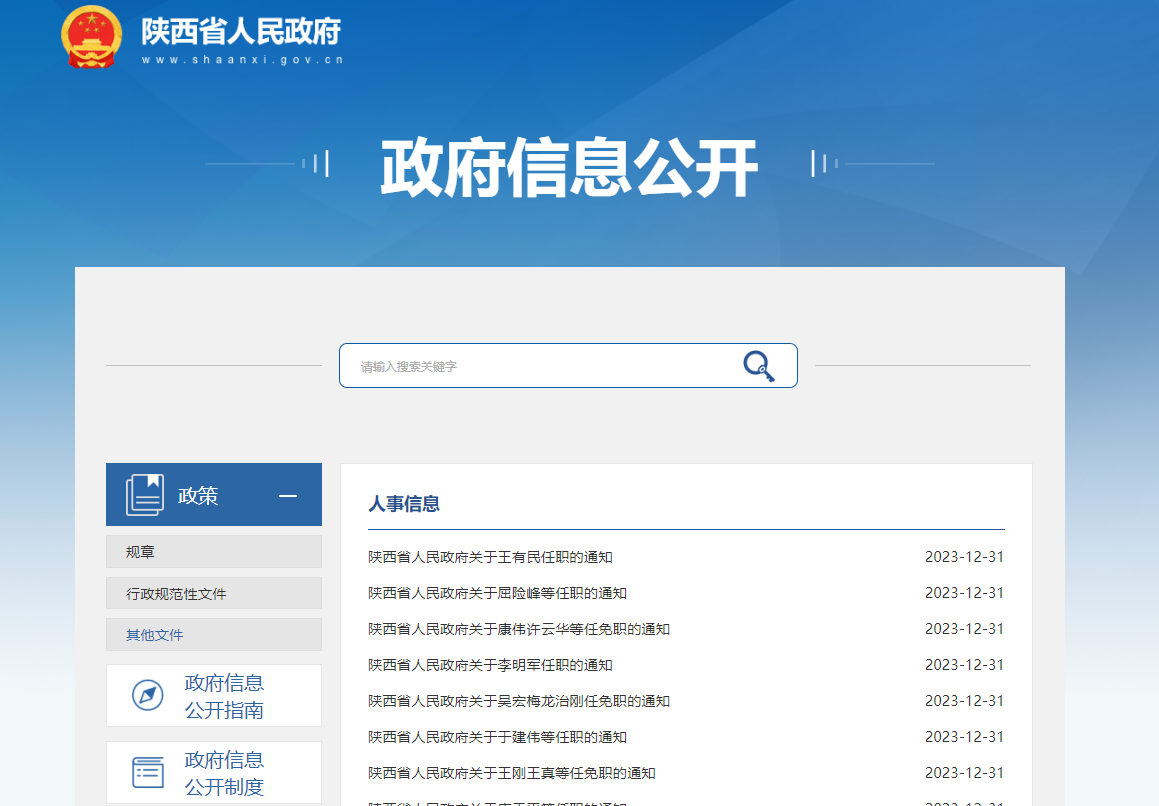The width and height of the screenshot is (1159, 806).
Task: Select 规章 in the sidebar menu
Action: tap(214, 552)
